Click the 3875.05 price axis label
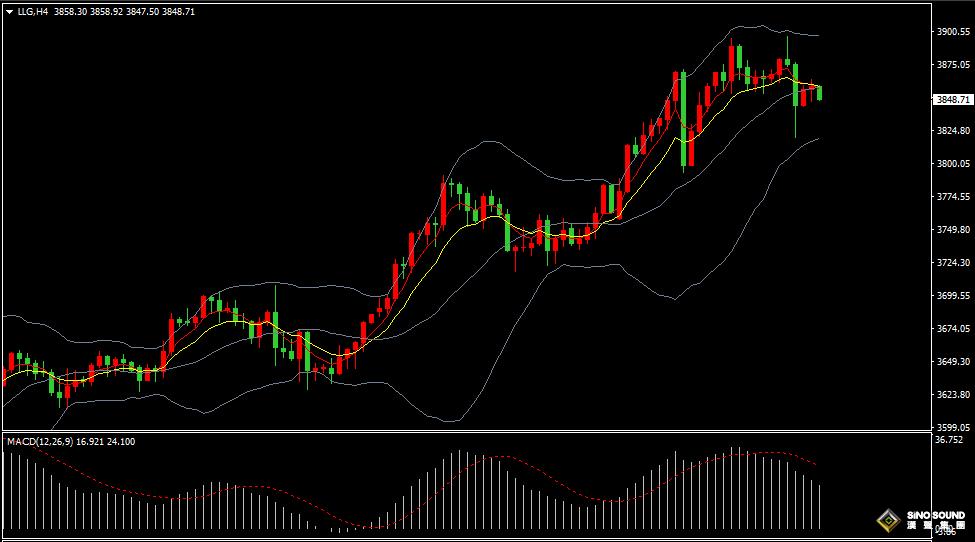Screen dimensions: 975x542 (954, 65)
